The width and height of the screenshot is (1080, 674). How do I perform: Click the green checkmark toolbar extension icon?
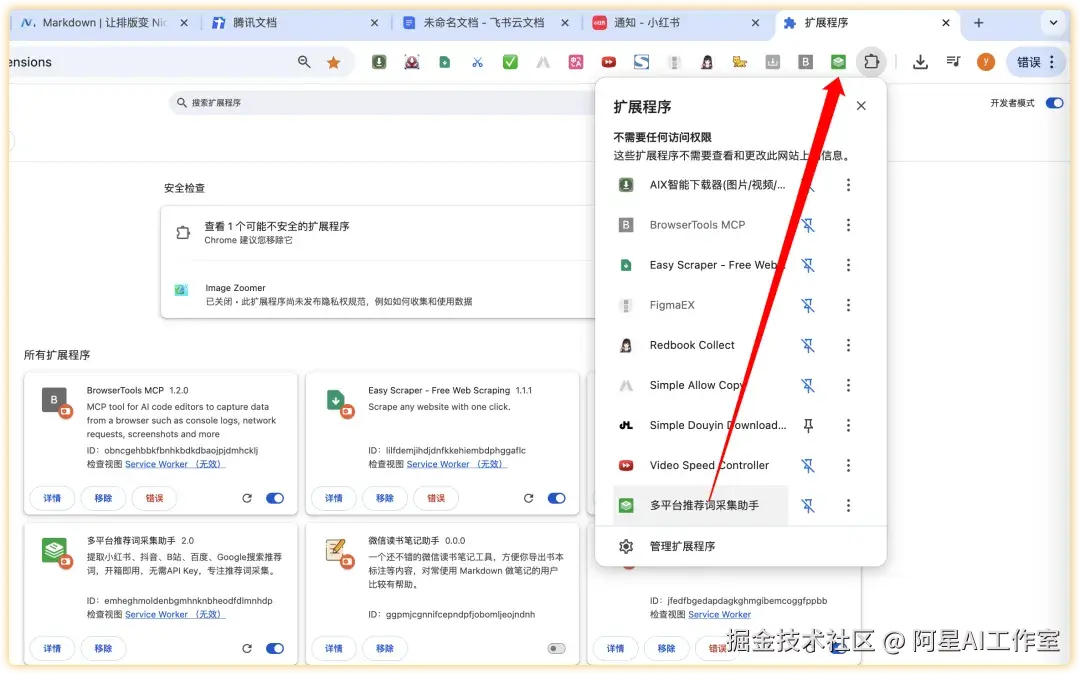pyautogui.click(x=510, y=62)
